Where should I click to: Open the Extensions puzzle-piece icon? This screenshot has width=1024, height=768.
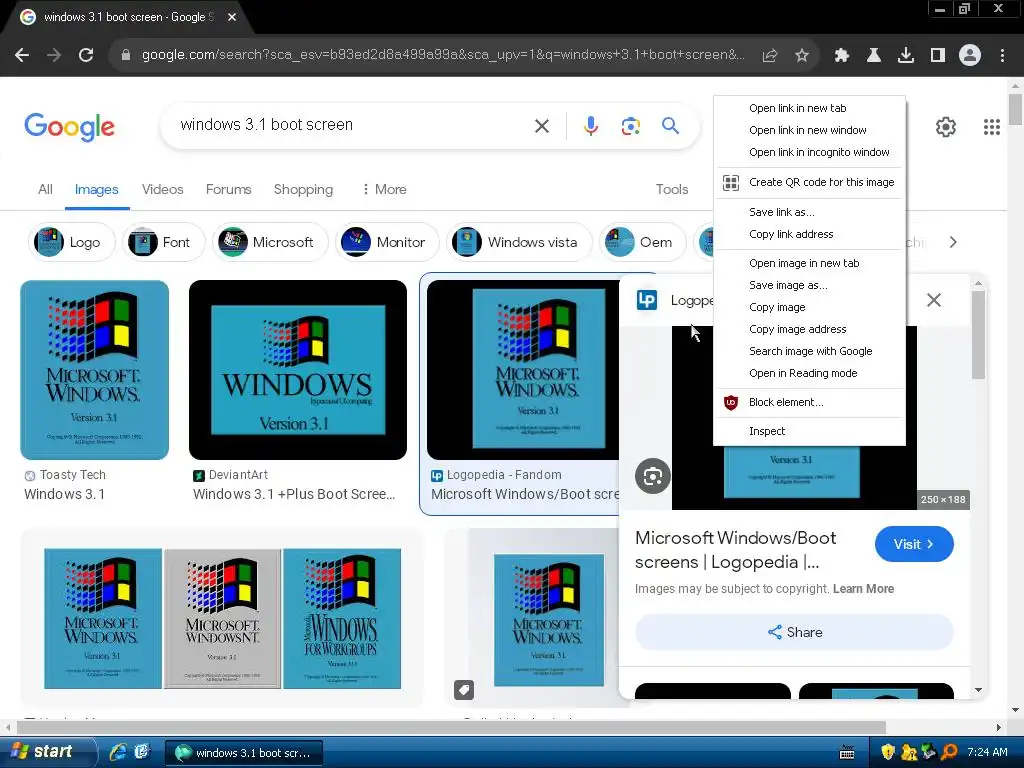(842, 56)
